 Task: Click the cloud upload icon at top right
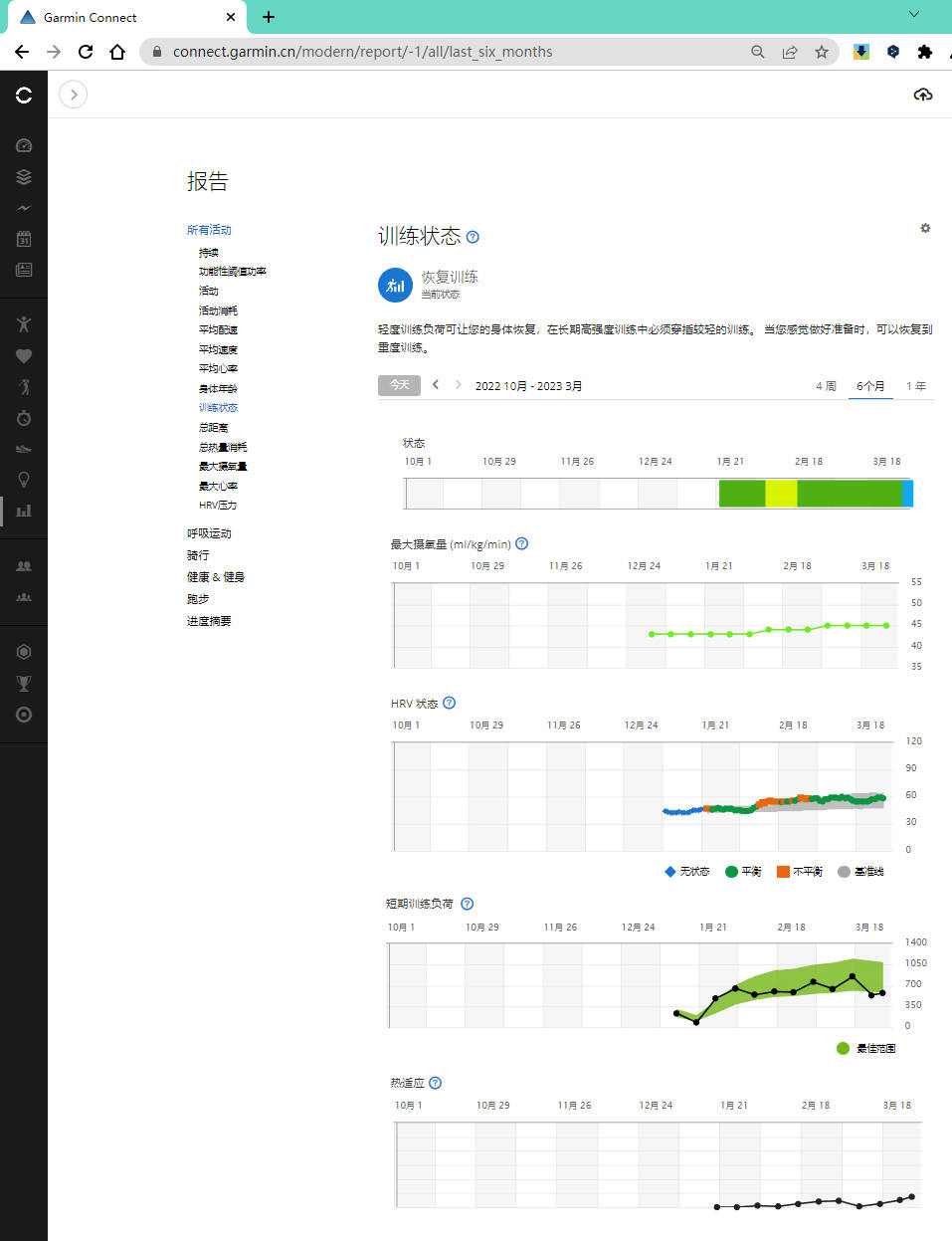[922, 95]
